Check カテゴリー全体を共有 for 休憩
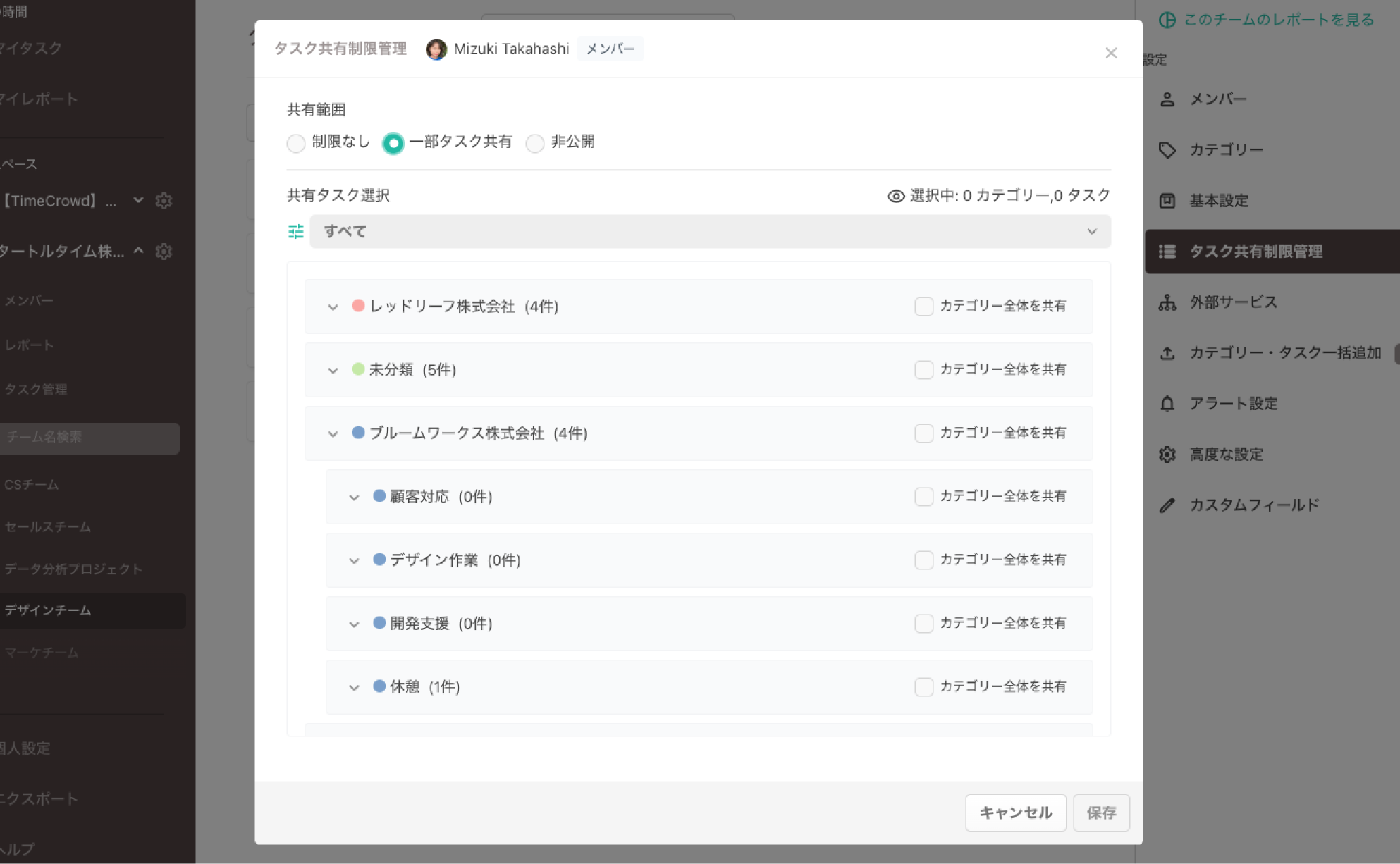Image resolution: width=1400 pixels, height=864 pixels. coord(923,687)
